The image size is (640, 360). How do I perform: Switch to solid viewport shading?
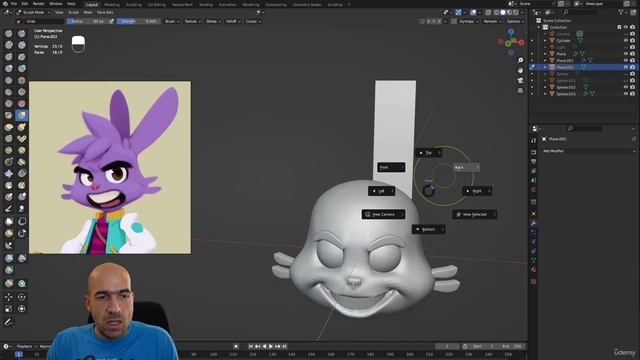click(503, 13)
